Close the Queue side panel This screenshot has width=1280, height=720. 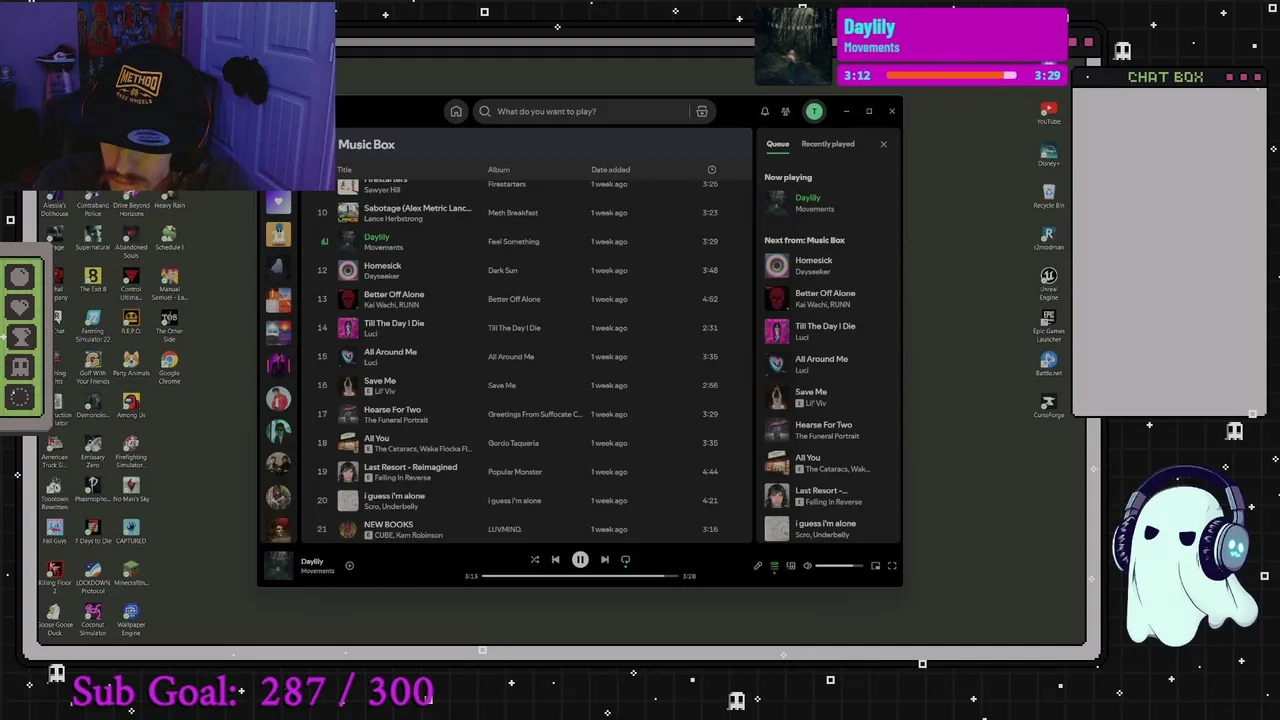click(x=883, y=144)
